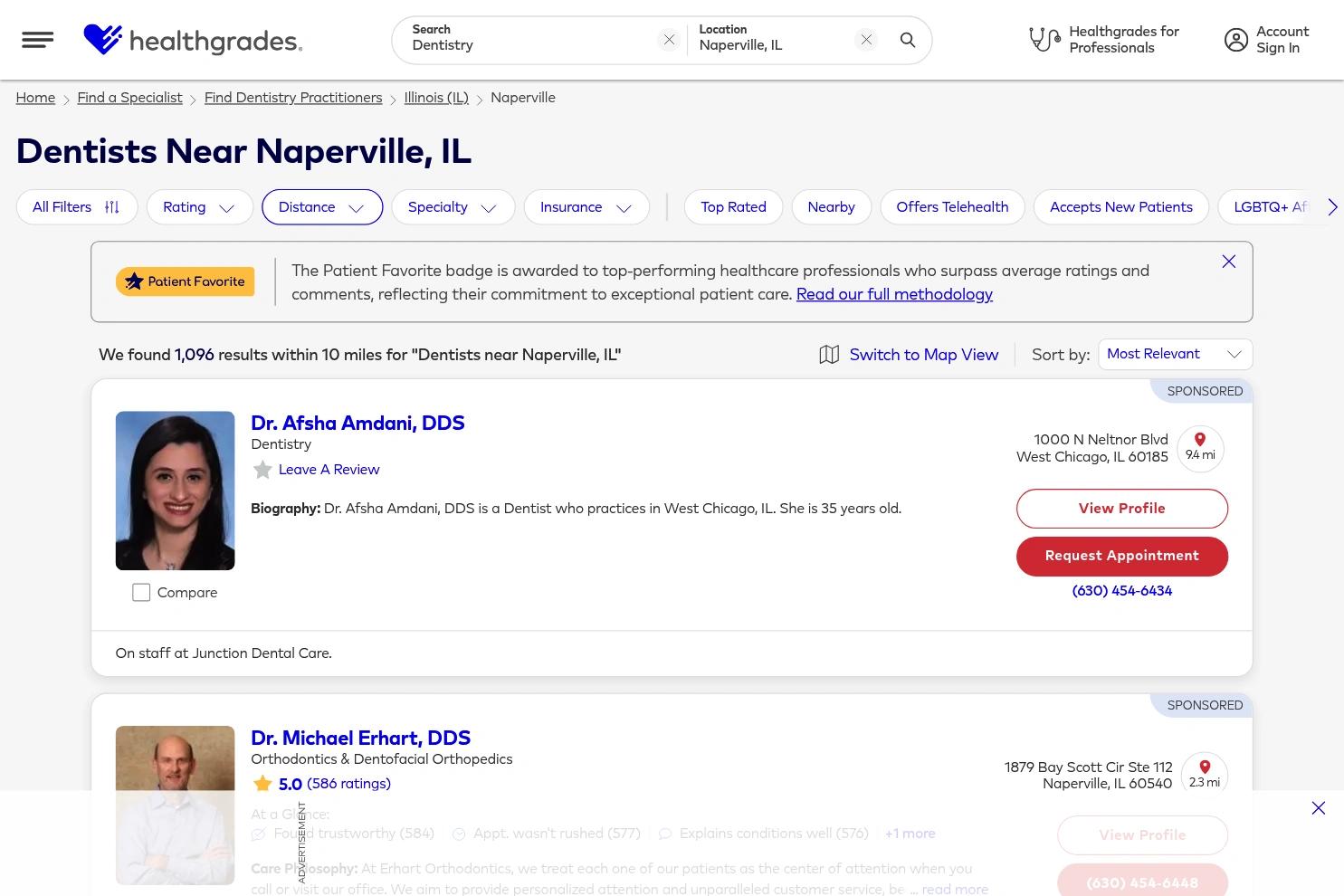This screenshot has width=1344, height=896.
Task: Open Dr. Michael Erhart, DDS name link
Action: 360,738
